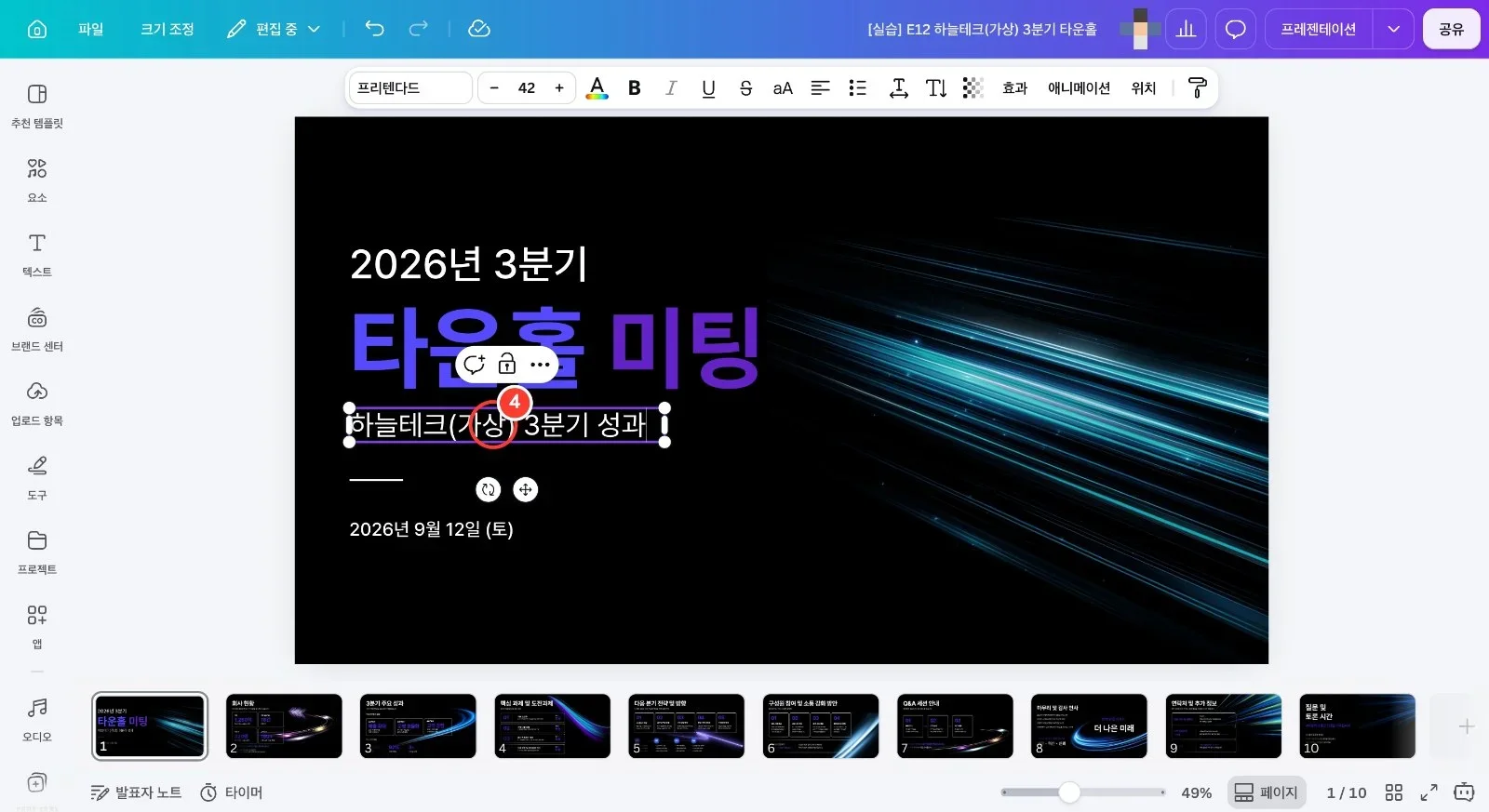Image resolution: width=1489 pixels, height=812 pixels.
Task: Toggle bulleted list
Action: point(858,88)
